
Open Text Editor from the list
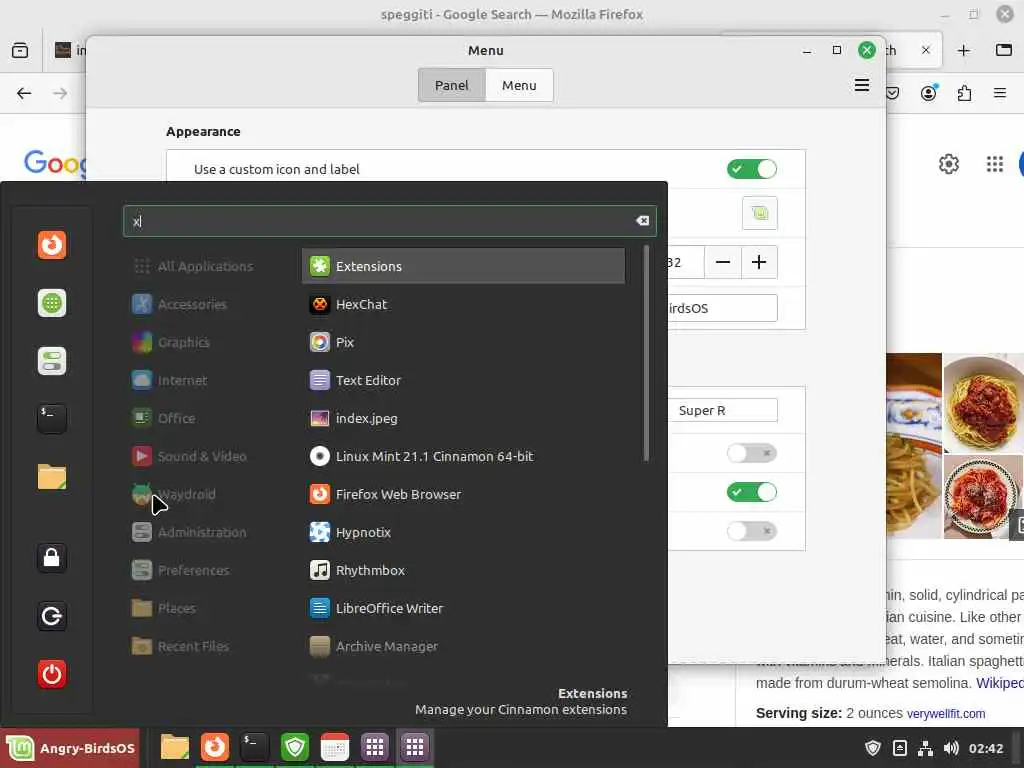click(463, 380)
